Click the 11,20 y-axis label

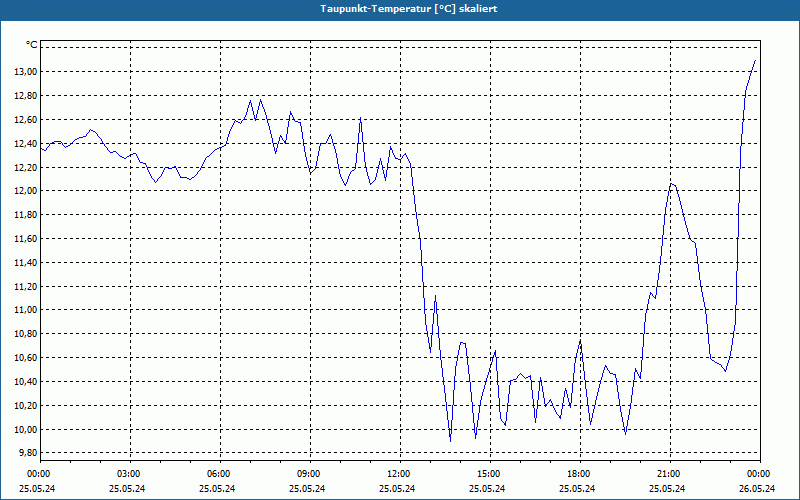pos(25,286)
